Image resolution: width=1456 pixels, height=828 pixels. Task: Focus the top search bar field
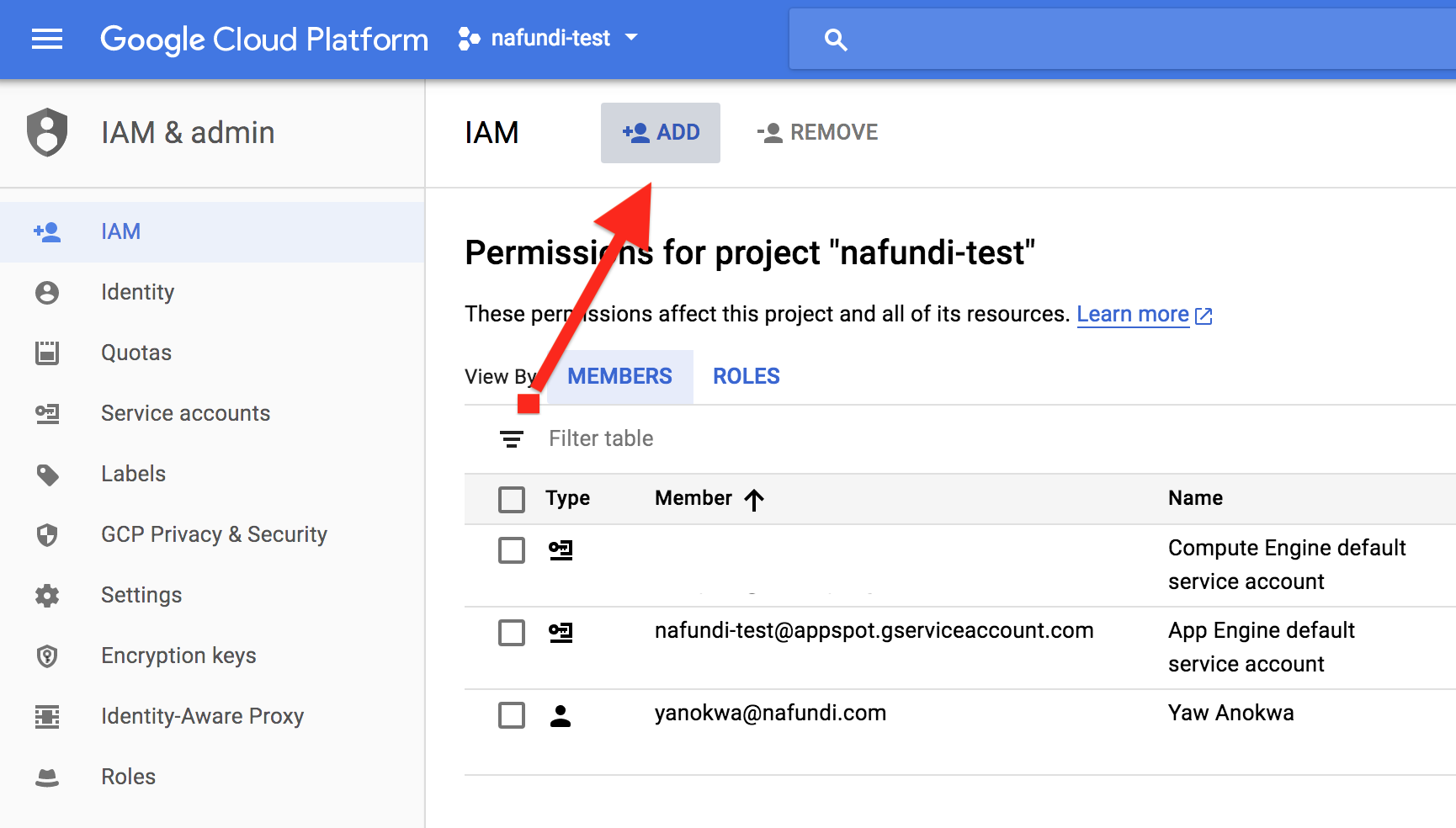[1123, 39]
